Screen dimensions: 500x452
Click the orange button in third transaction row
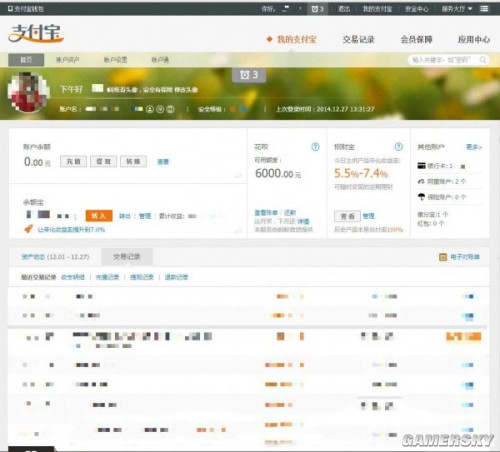click(x=464, y=337)
